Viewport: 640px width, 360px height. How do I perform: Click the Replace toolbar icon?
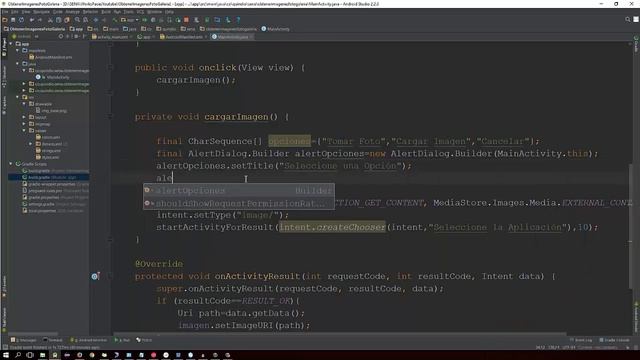[85, 20]
